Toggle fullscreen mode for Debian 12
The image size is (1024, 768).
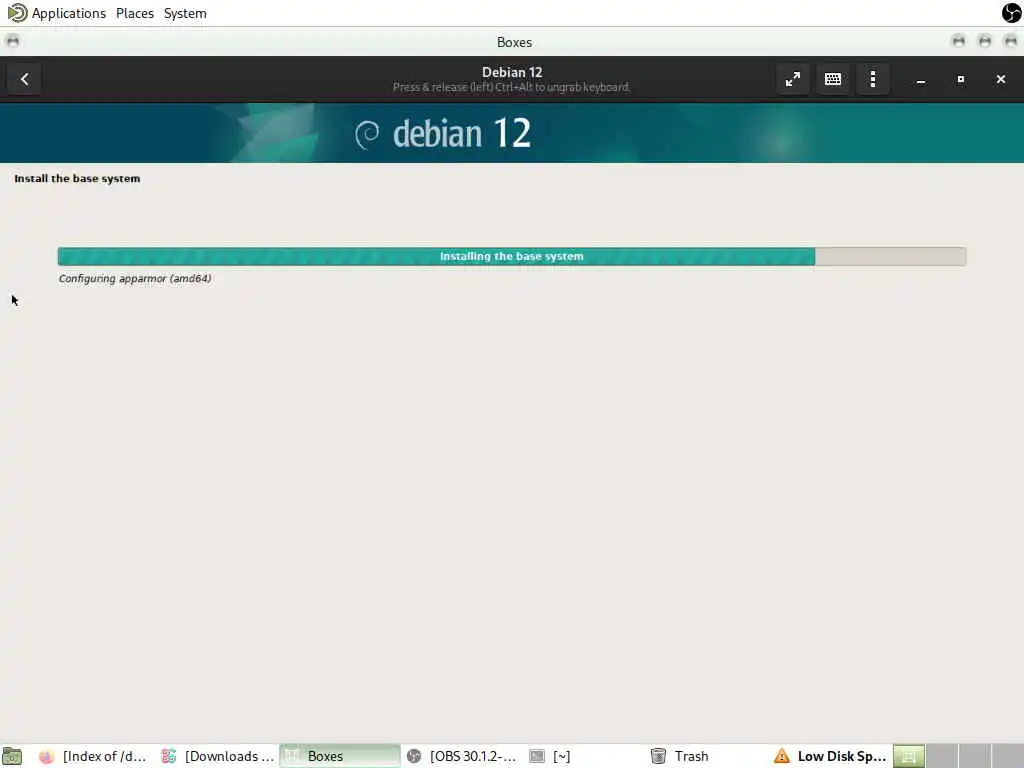point(792,79)
